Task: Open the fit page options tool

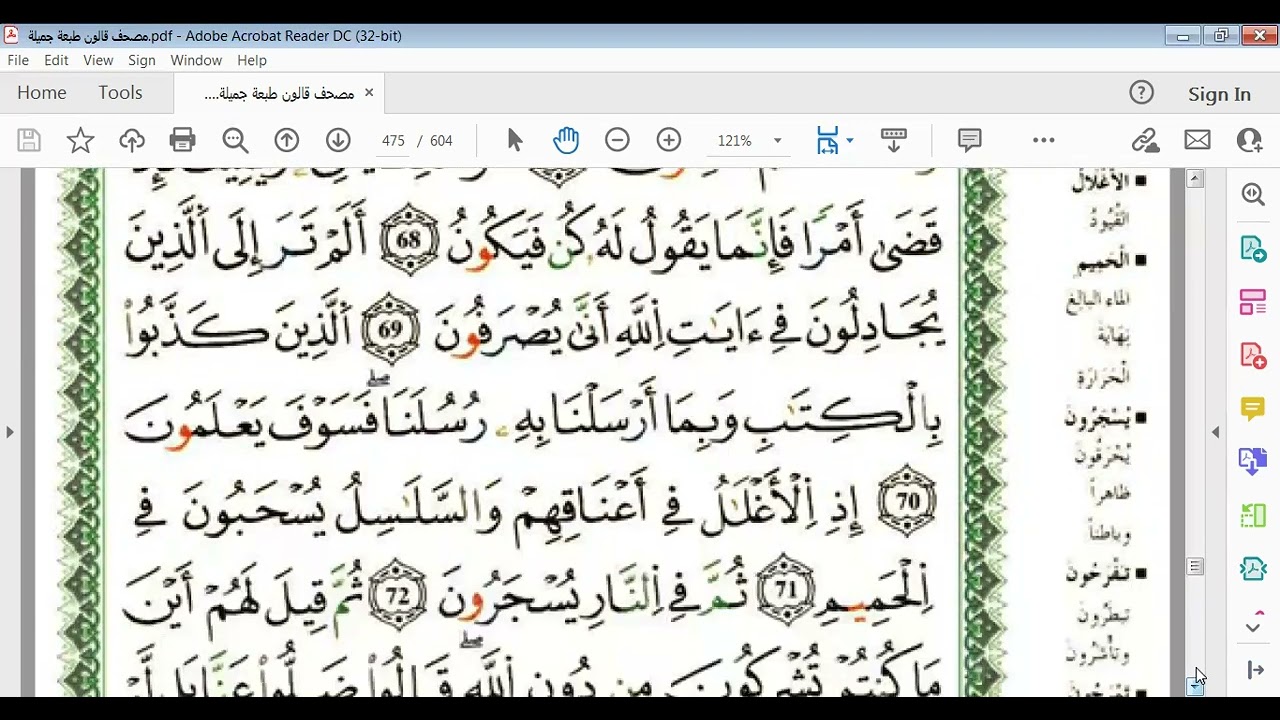Action: [x=827, y=140]
